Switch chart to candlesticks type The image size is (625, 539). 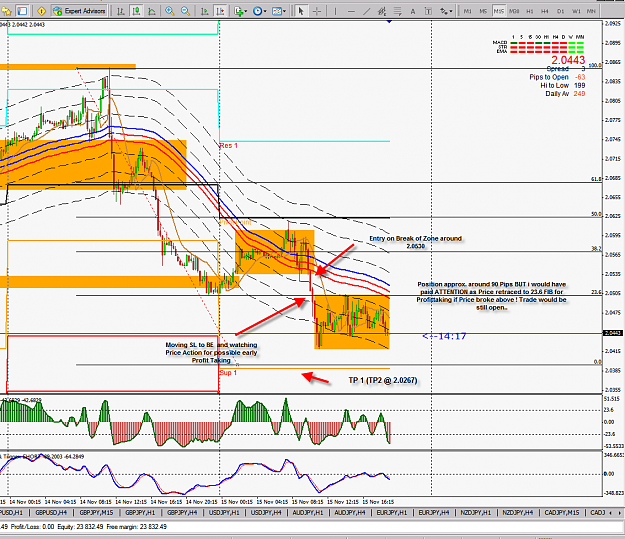point(136,11)
